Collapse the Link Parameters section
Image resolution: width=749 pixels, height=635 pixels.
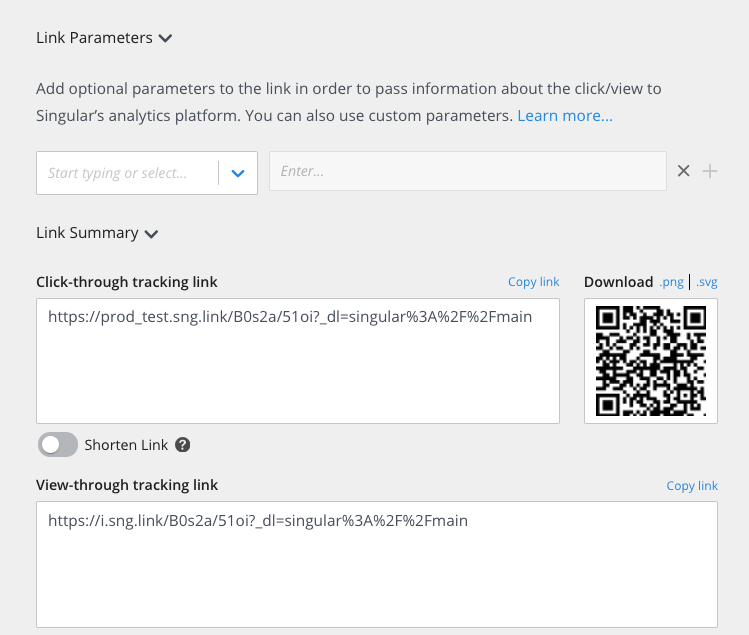point(165,38)
